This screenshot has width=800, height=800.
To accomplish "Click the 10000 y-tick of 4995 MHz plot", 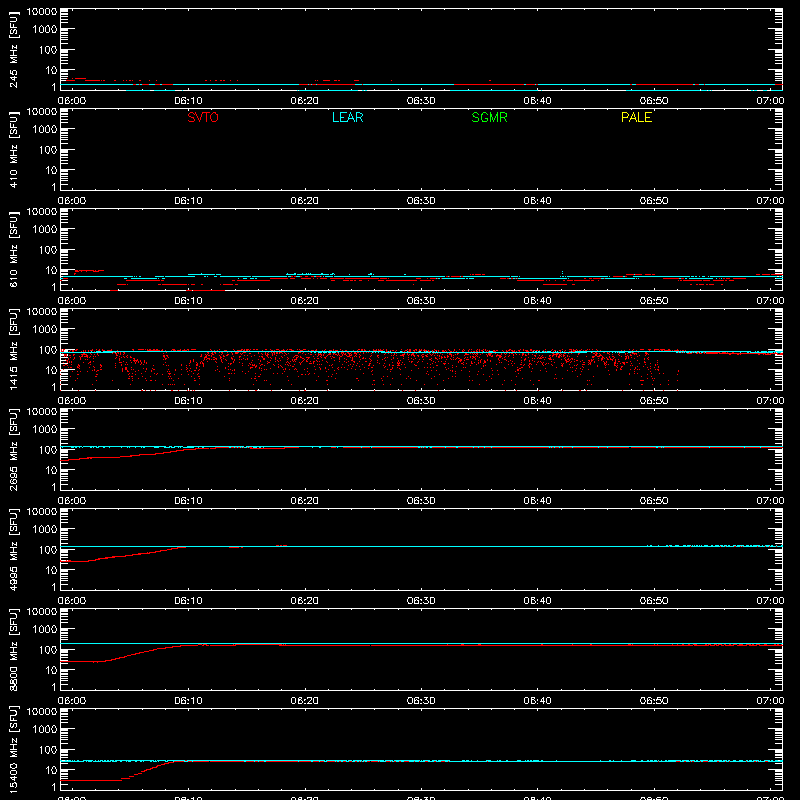I will (42, 512).
